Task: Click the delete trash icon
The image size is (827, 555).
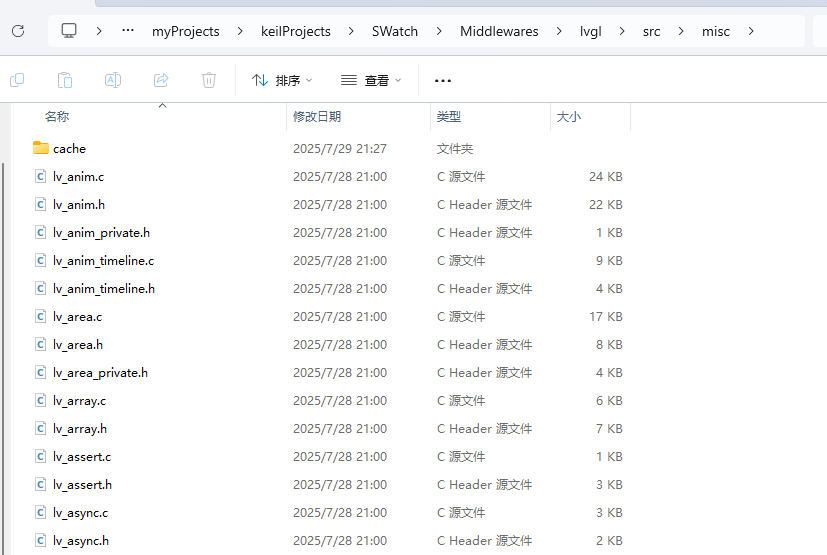Action: coord(209,80)
